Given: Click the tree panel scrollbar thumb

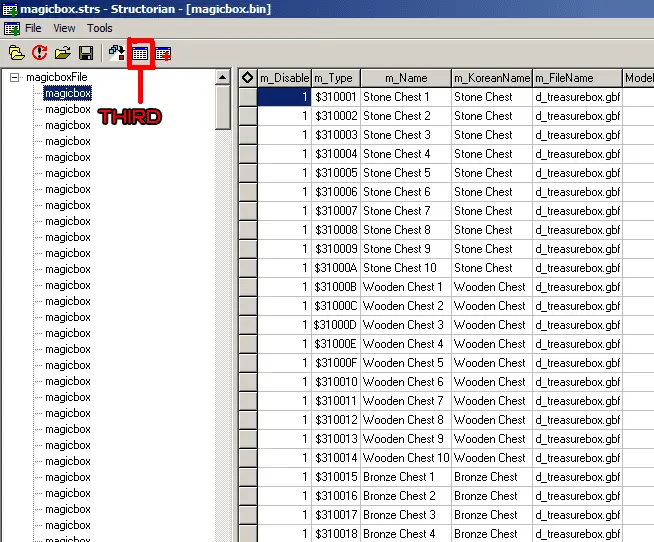Looking at the screenshot, I should [223, 108].
